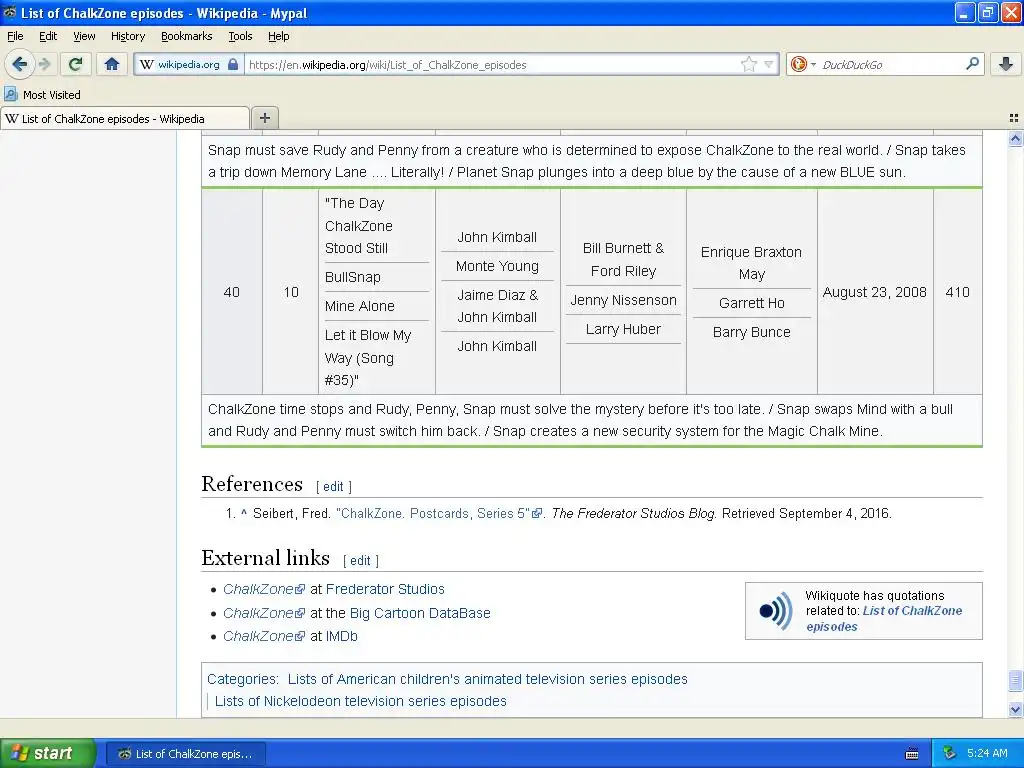
Task: Click the Mypal raccoon title bar icon
Action: [10, 12]
